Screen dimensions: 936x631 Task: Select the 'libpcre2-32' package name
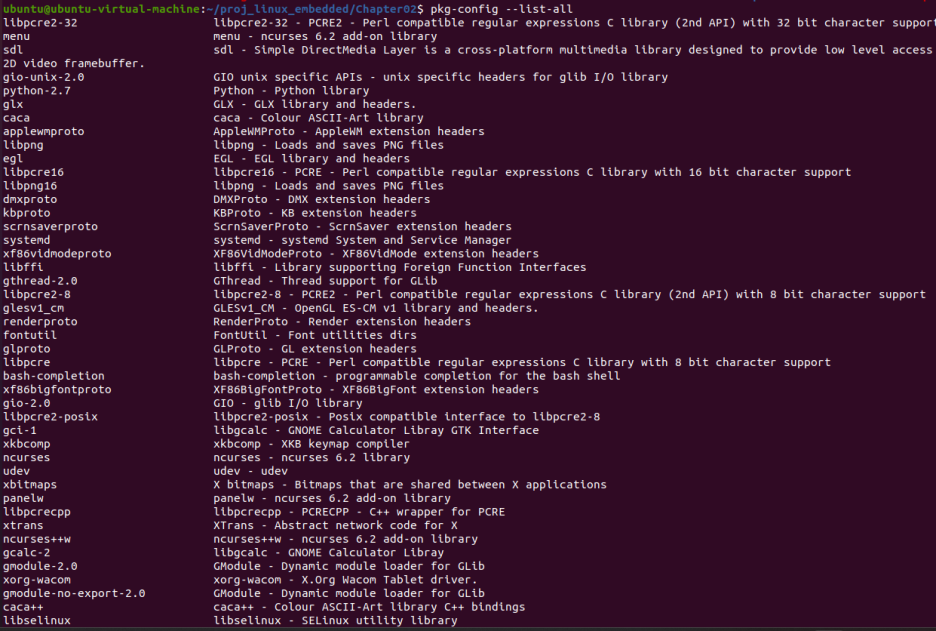(x=40, y=23)
